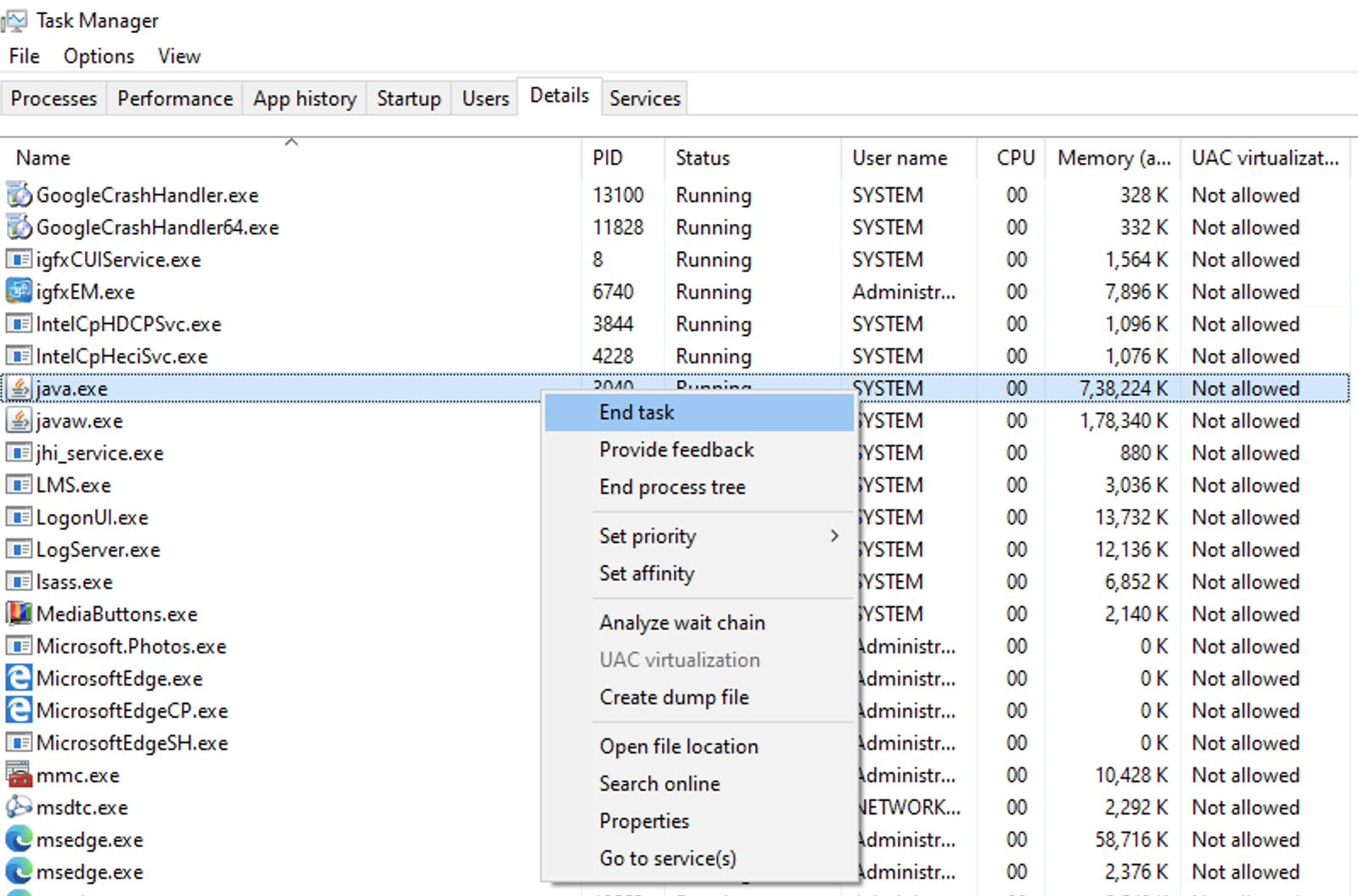Select the GoogleCrashHandler.exe icon
This screenshot has width=1358, height=896.
pos(19,195)
